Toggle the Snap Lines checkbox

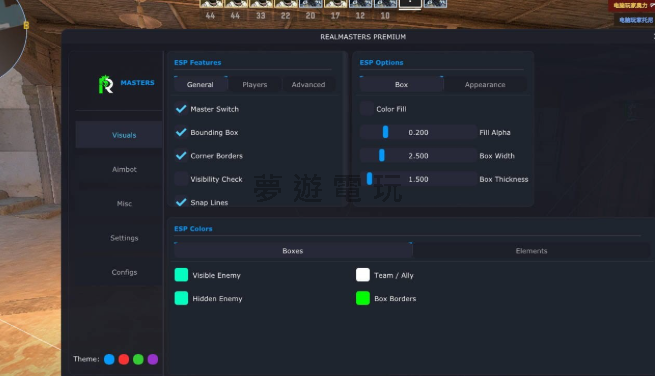tap(181, 202)
